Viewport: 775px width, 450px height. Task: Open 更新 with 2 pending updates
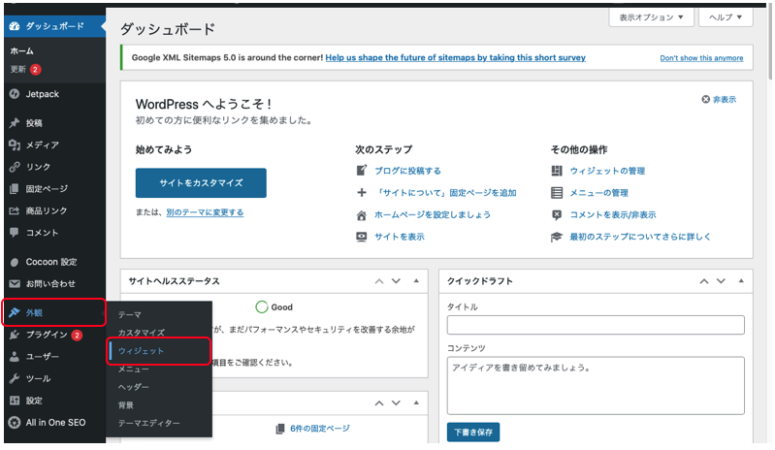click(x=26, y=69)
